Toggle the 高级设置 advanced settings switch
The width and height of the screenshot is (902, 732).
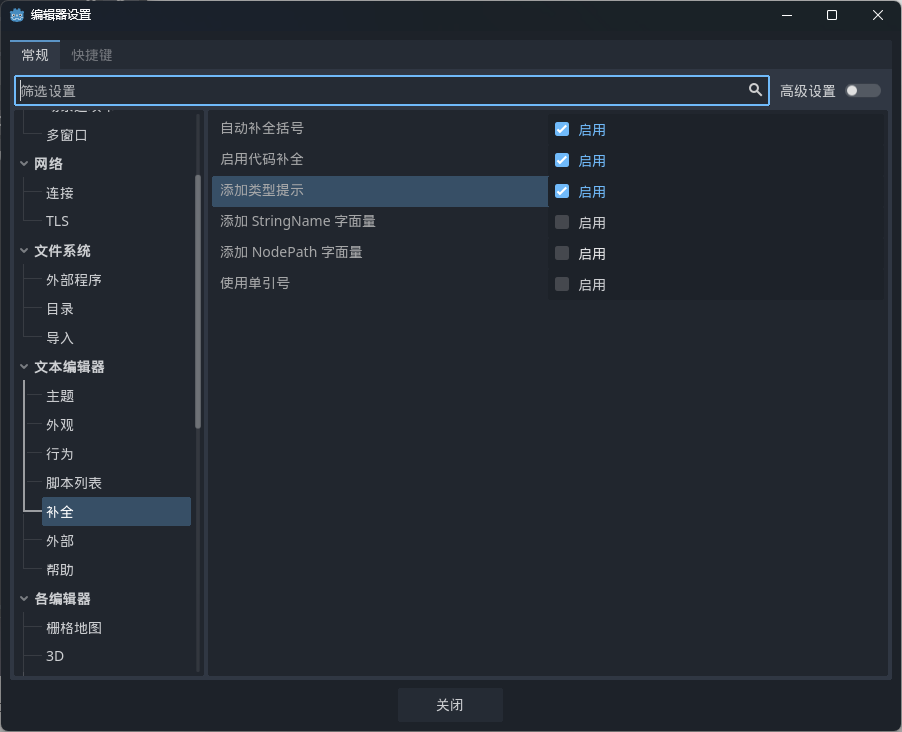click(862, 91)
